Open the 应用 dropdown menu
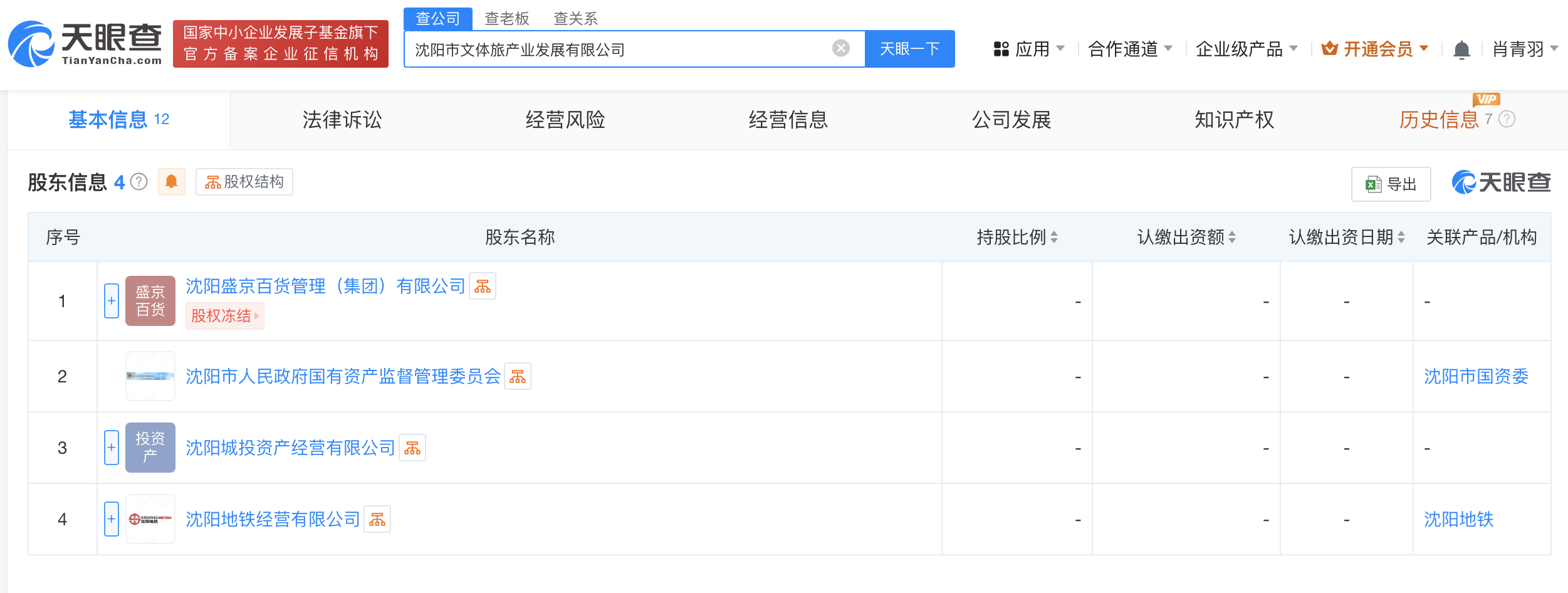1568x593 pixels. [x=1029, y=49]
